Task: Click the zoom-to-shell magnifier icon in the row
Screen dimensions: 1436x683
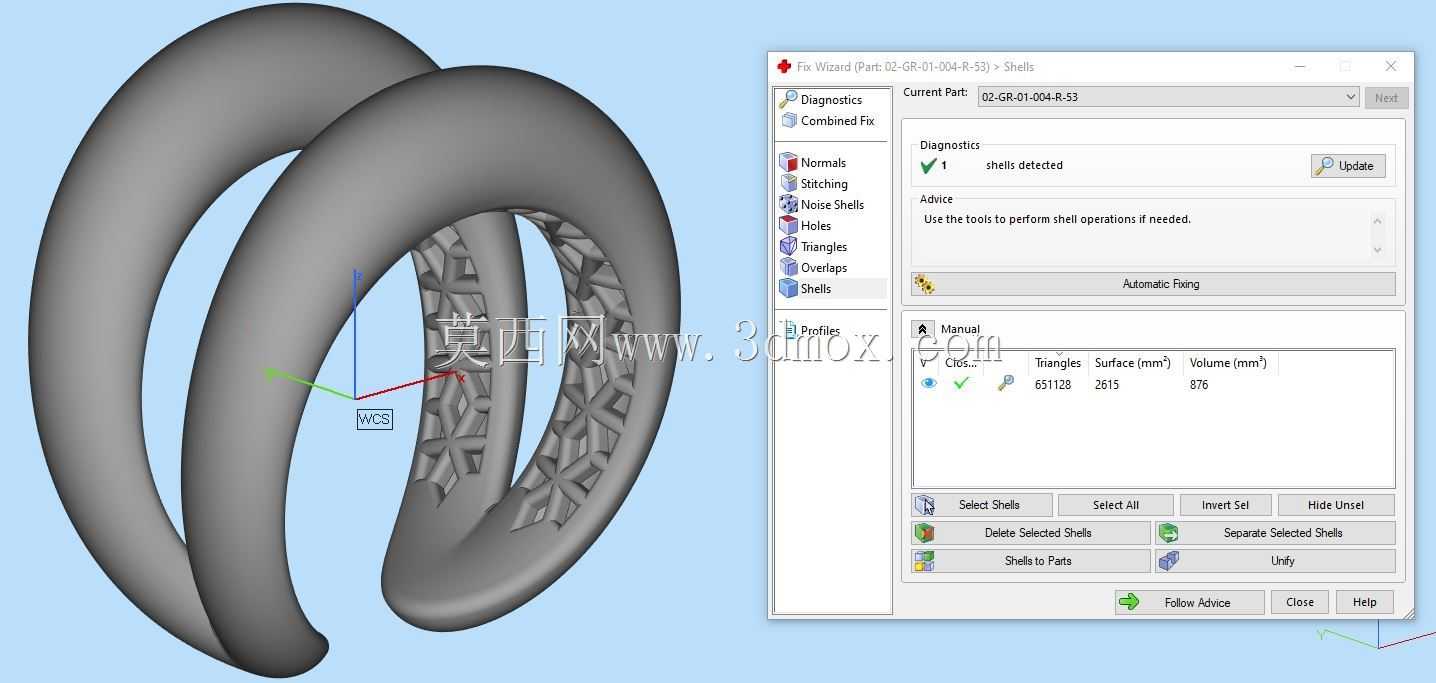Action: click(1006, 383)
